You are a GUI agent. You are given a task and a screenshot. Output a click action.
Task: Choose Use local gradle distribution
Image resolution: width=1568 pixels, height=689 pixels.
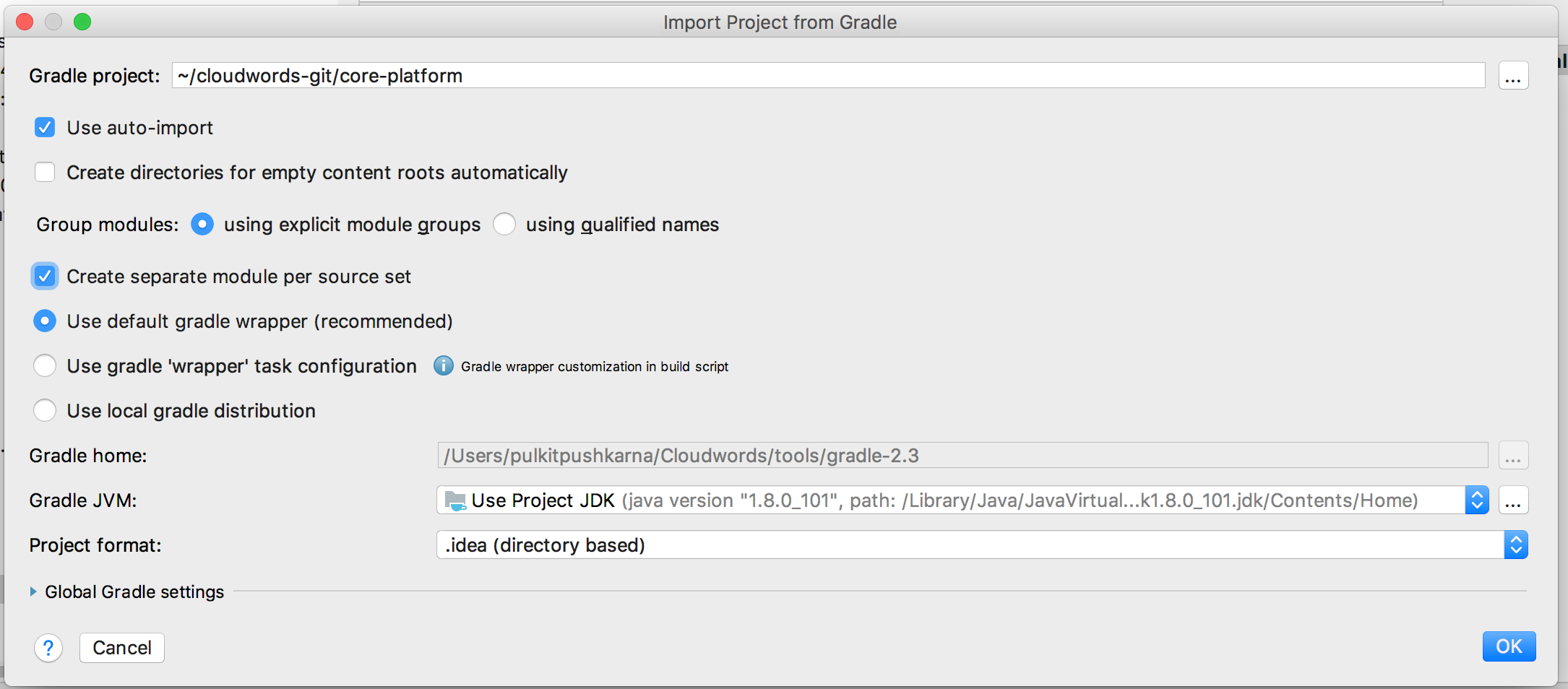45,411
